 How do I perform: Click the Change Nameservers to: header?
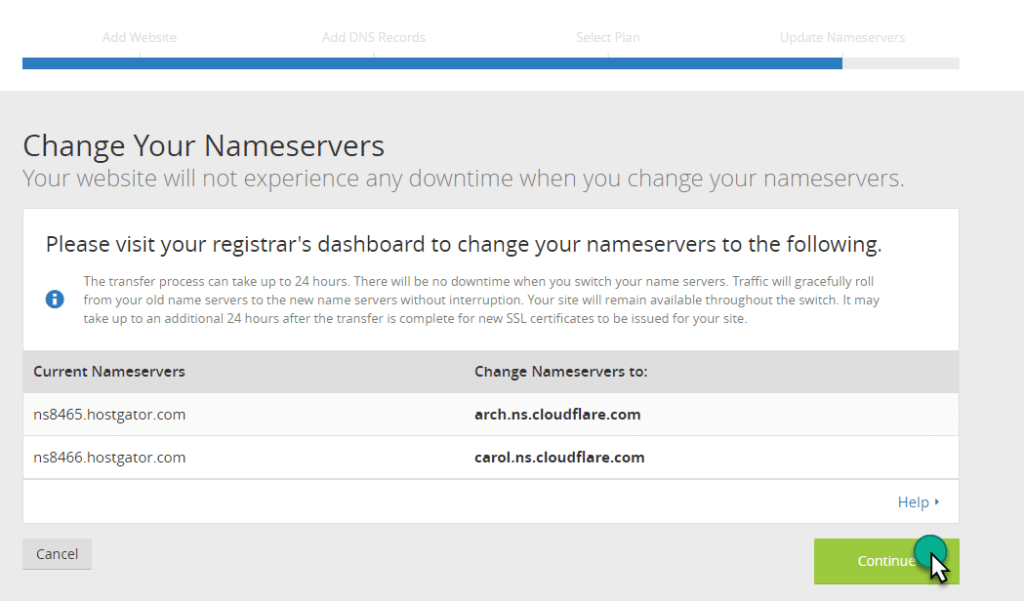tap(561, 371)
